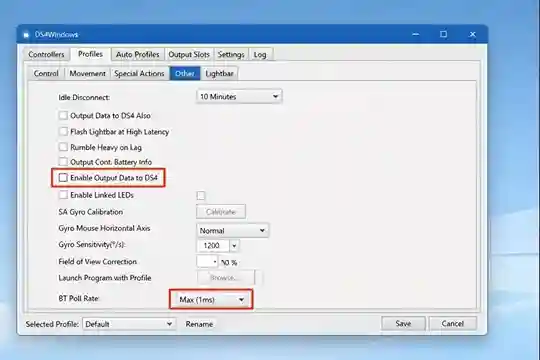Enable Output Data to DS4 Also checkbox
The image size is (540, 360).
click(63, 115)
